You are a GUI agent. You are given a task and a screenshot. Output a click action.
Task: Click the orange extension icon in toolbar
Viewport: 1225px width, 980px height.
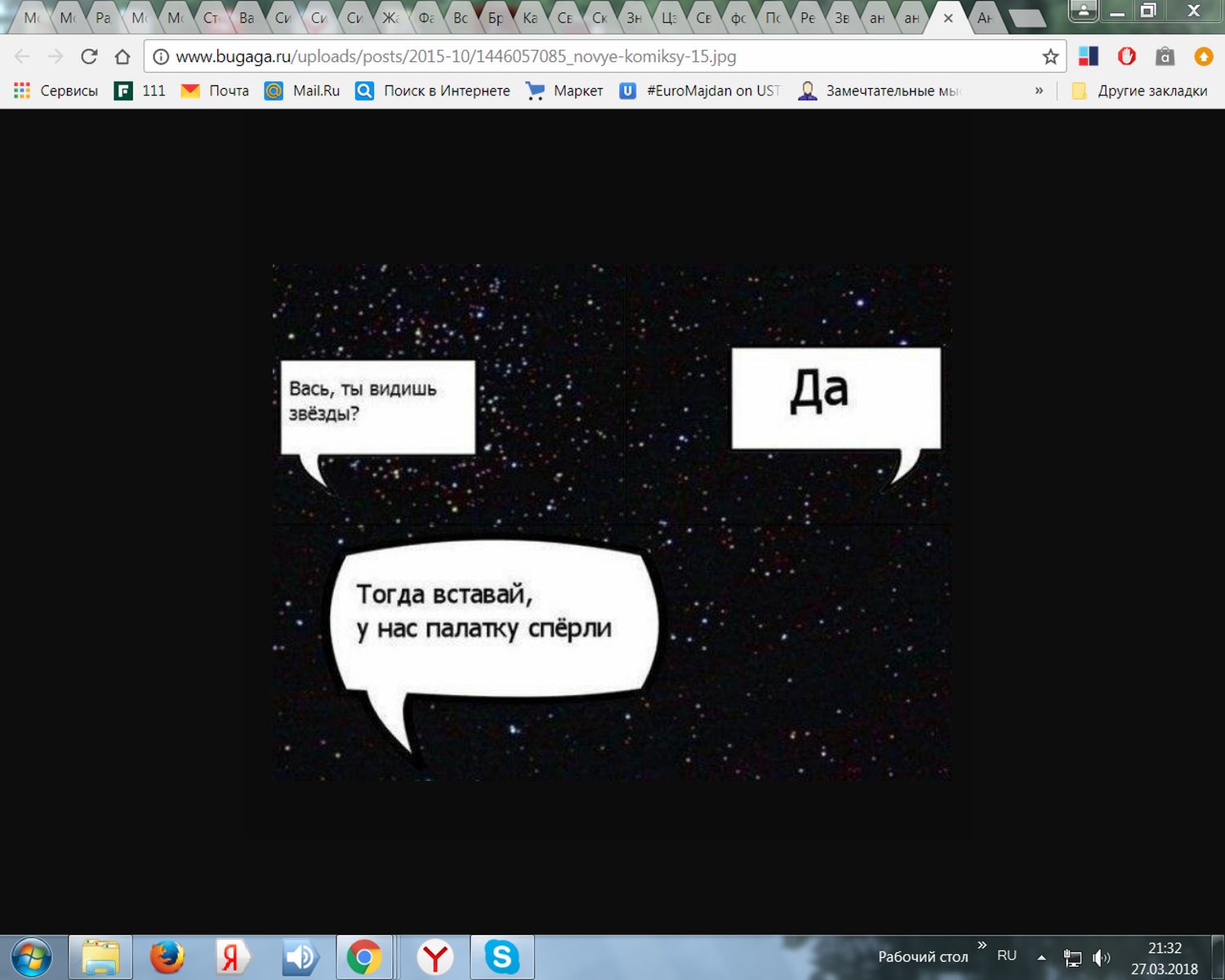pos(1203,56)
